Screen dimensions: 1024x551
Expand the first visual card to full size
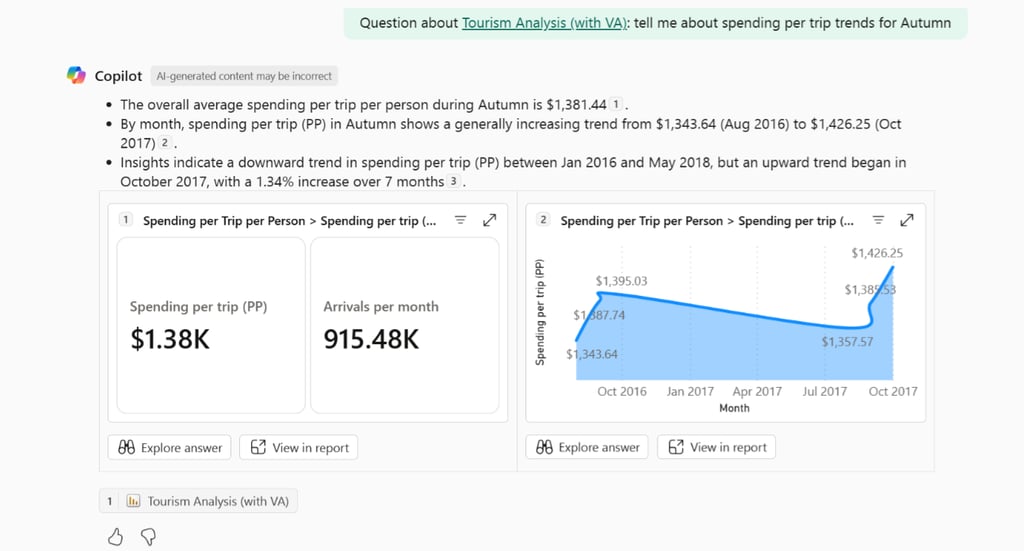pyautogui.click(x=489, y=220)
